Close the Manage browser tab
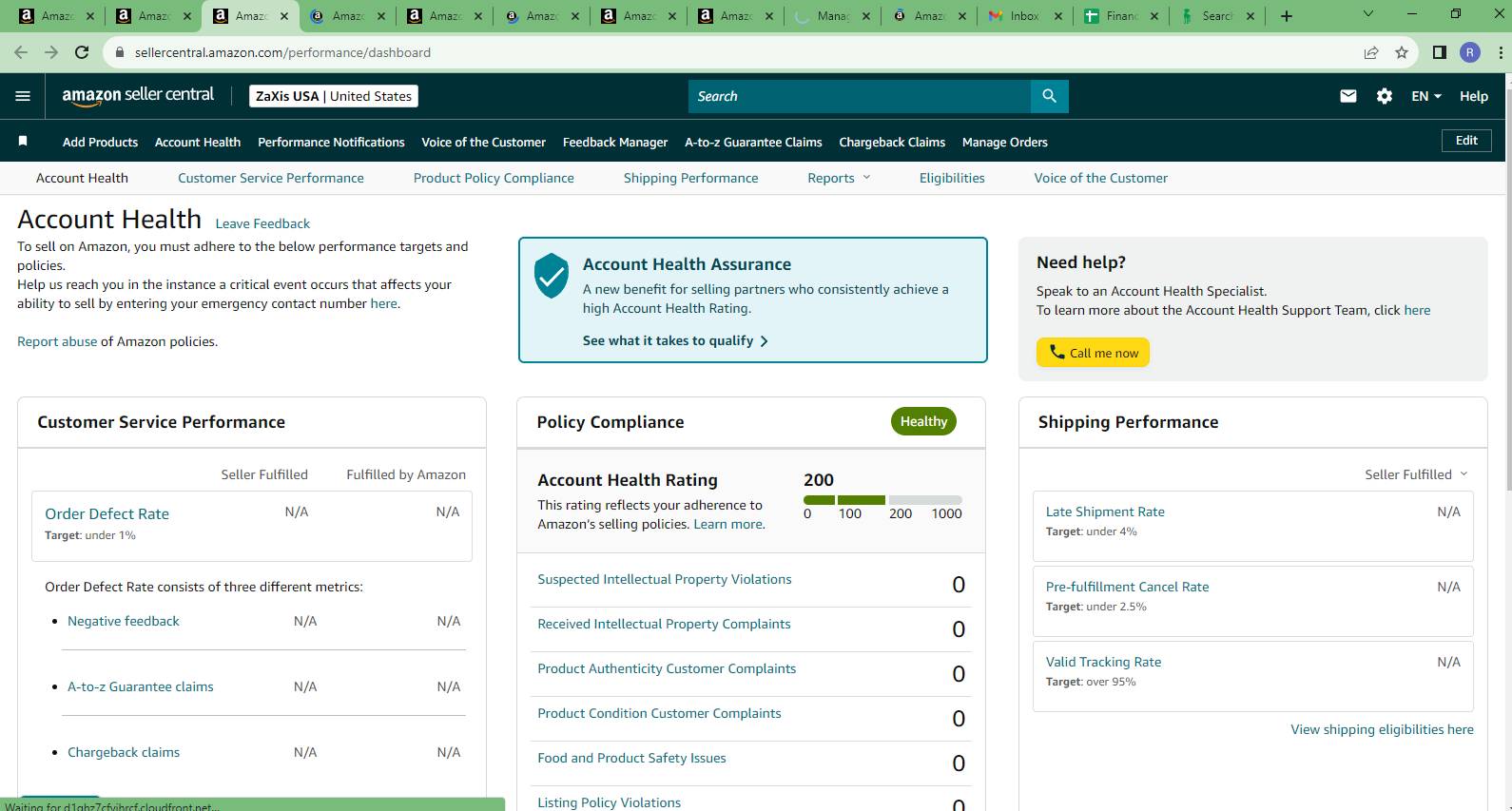Screen dimensions: 1512x811 pyautogui.click(x=864, y=16)
